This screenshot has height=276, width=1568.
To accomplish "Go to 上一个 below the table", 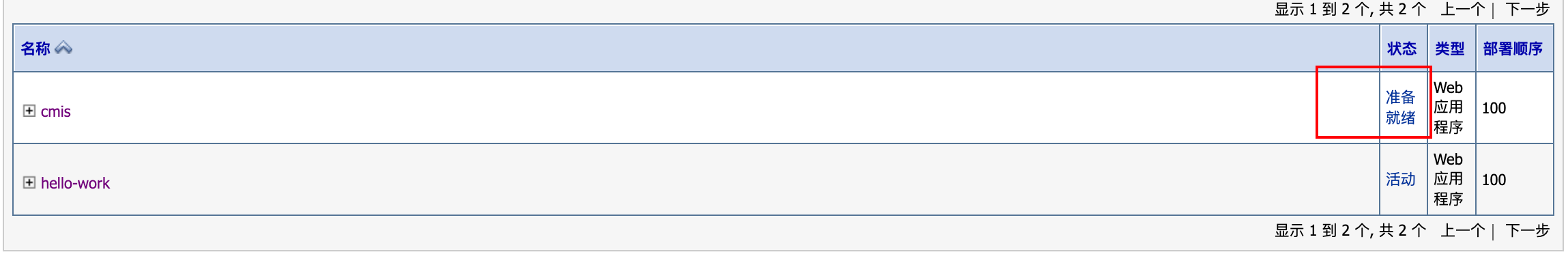I will point(1462,230).
